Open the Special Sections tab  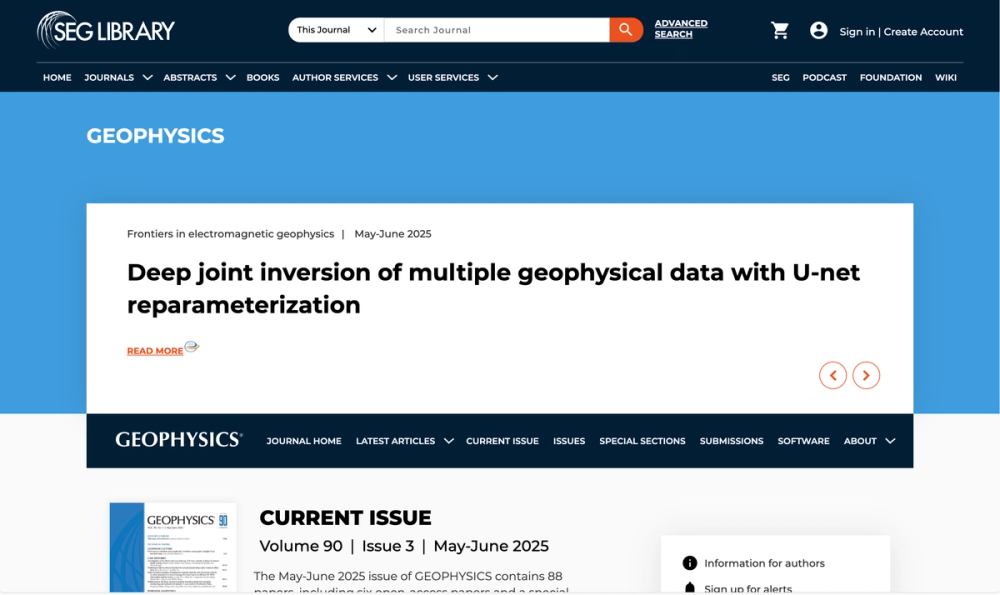tap(642, 441)
